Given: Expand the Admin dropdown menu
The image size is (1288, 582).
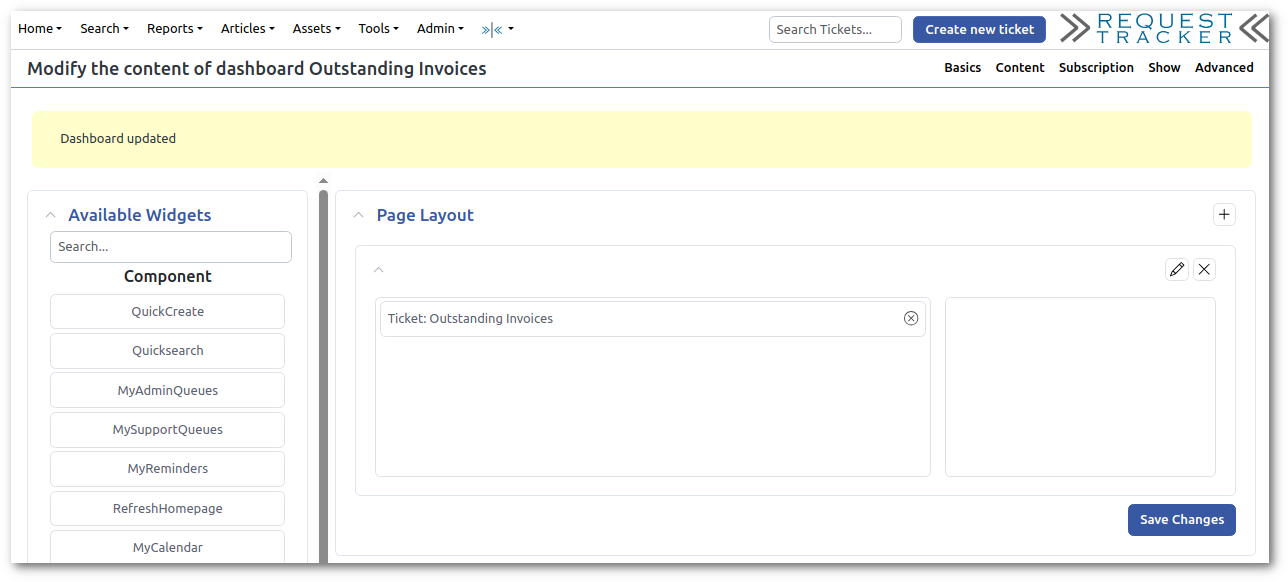Looking at the screenshot, I should click(x=440, y=29).
